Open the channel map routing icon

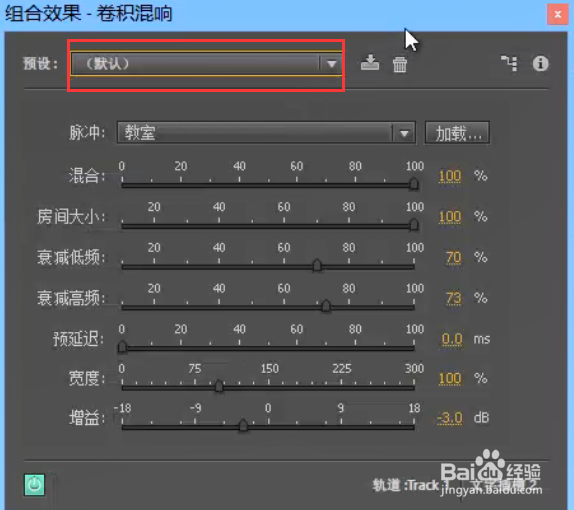(x=510, y=63)
